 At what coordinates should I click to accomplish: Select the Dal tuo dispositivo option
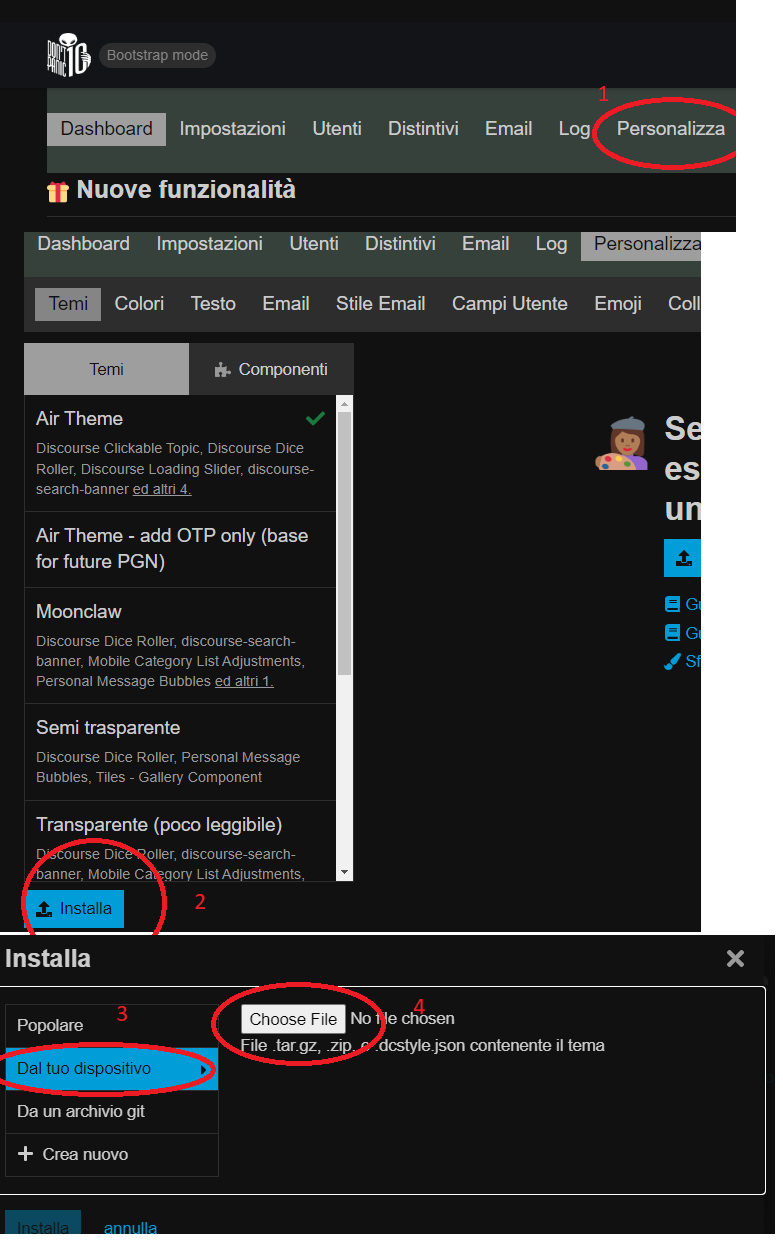[x=84, y=1069]
